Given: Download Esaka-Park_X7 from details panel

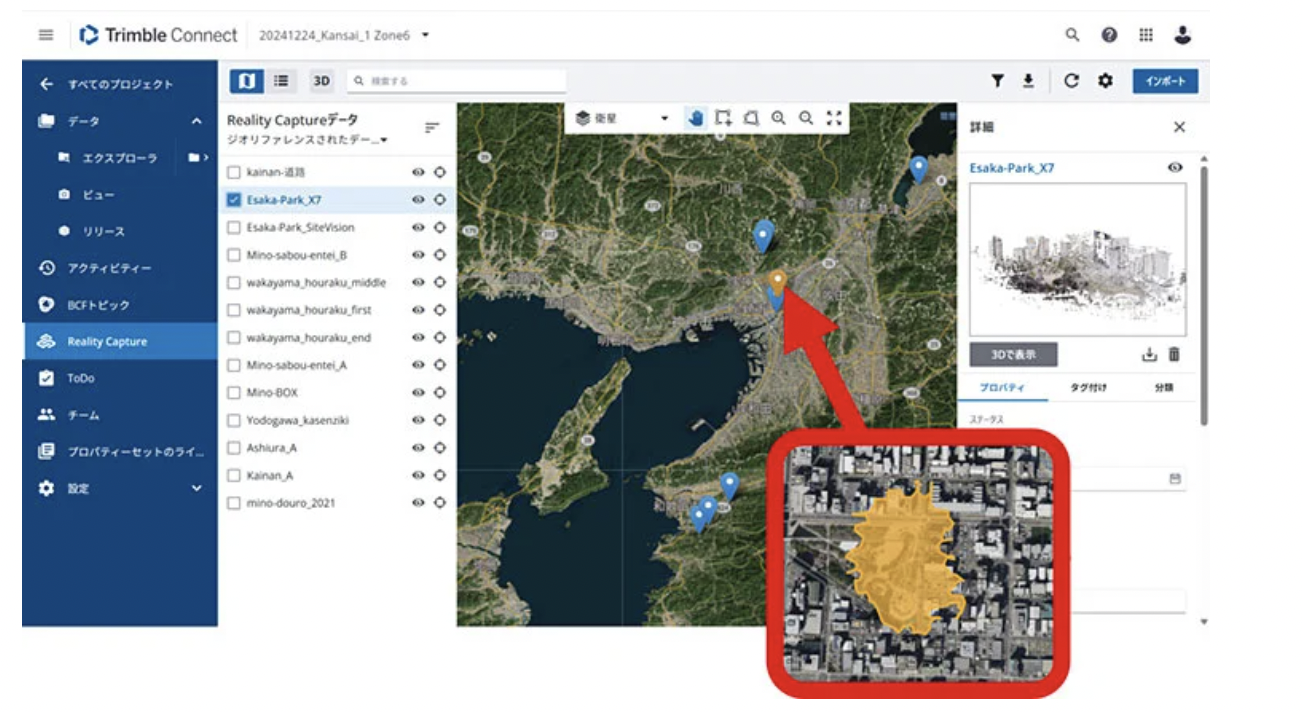Looking at the screenshot, I should [x=1149, y=354].
